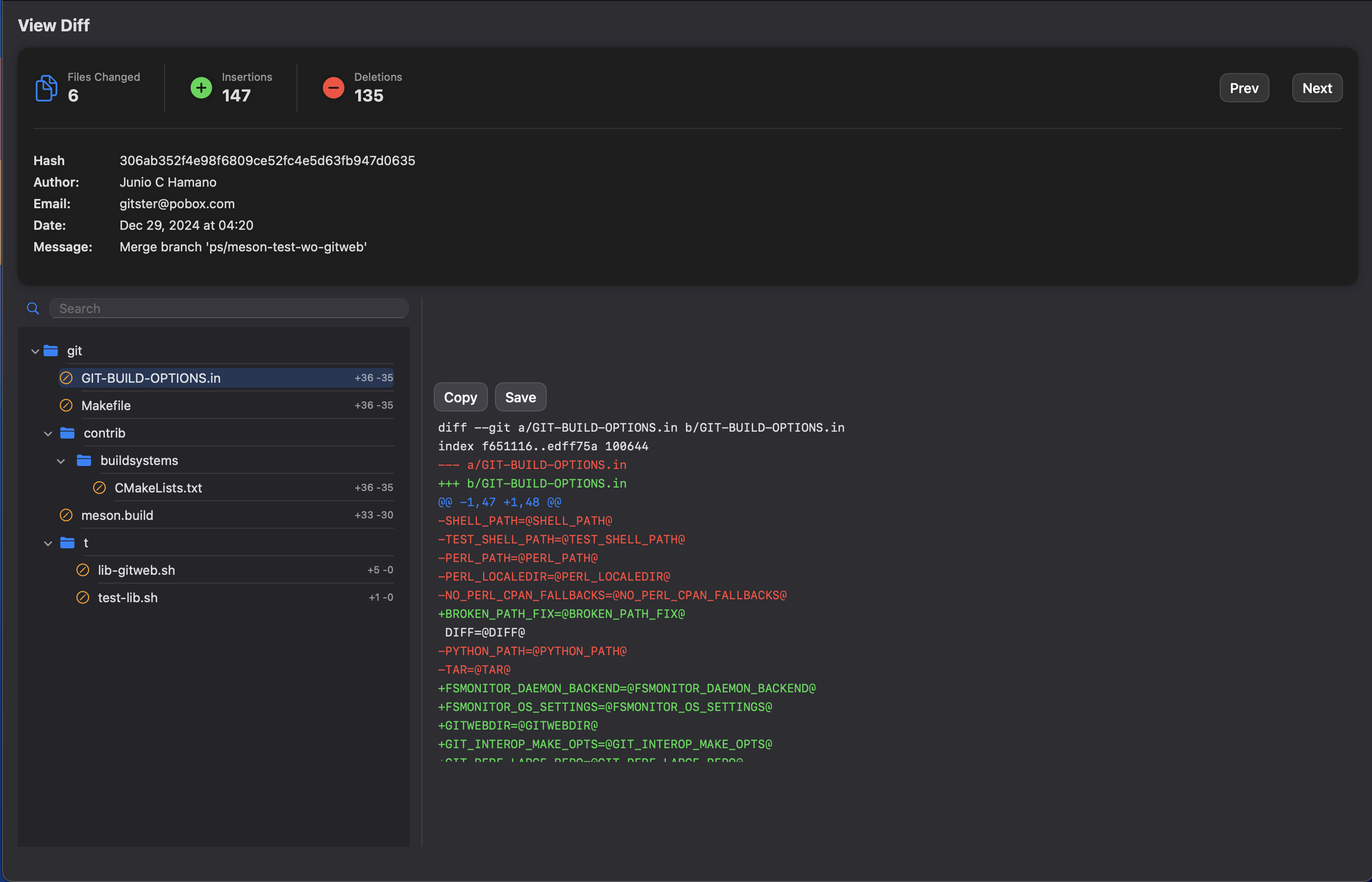Collapse the contrib folder
The width and height of the screenshot is (1372, 882).
point(48,433)
